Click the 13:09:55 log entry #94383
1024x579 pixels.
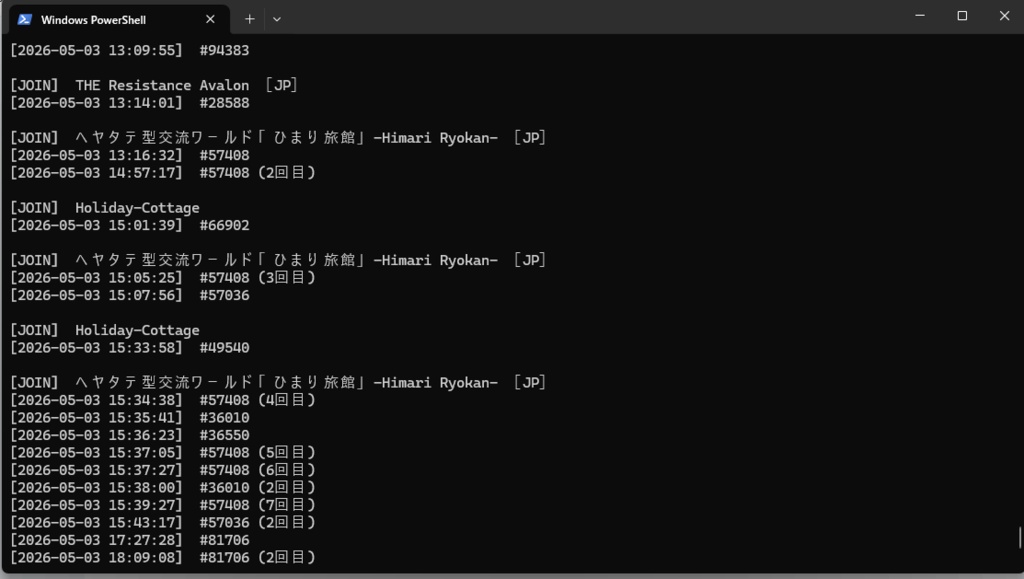pyautogui.click(x=129, y=50)
